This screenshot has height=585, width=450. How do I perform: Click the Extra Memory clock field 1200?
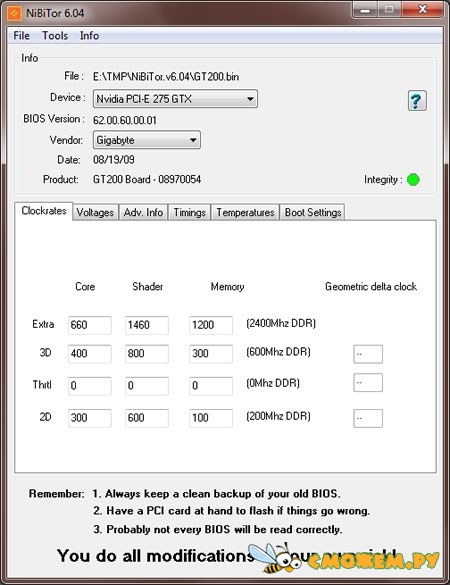tap(211, 325)
